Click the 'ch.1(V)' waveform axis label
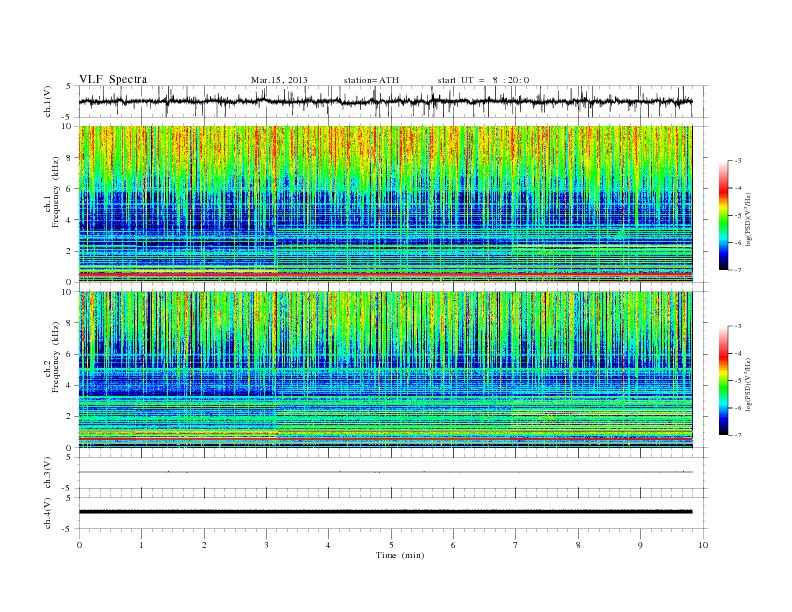Viewport: 792px width, 612px height. pos(48,102)
